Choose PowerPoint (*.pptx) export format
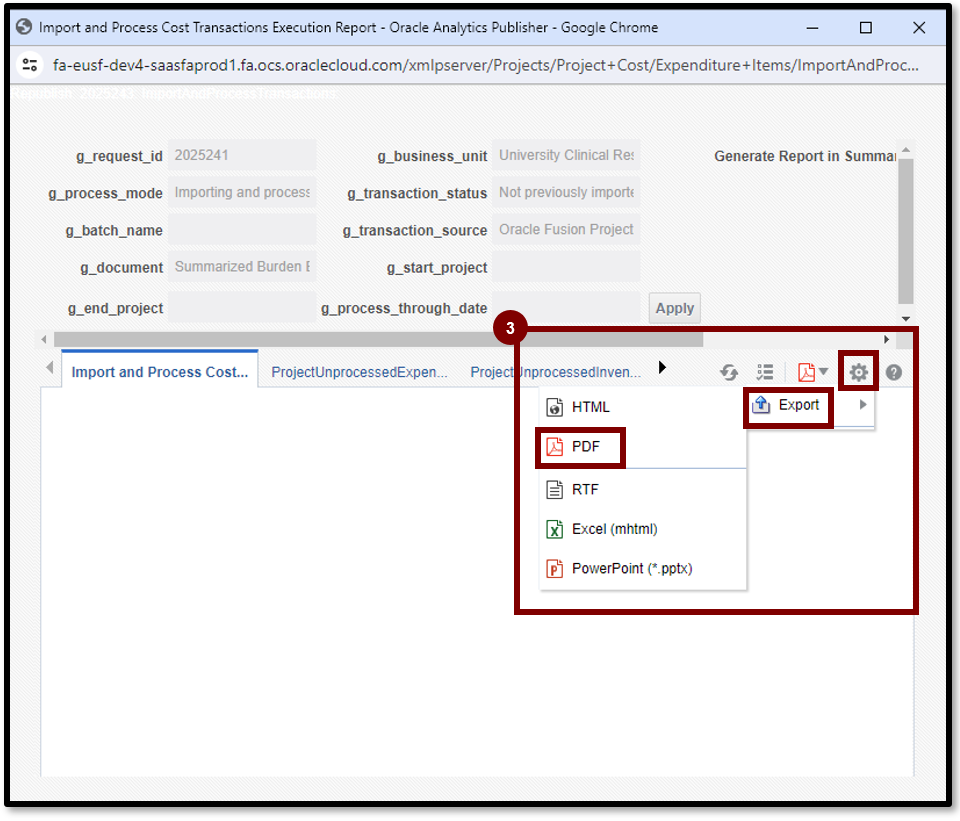Screen dimensions: 960x821 click(643, 569)
